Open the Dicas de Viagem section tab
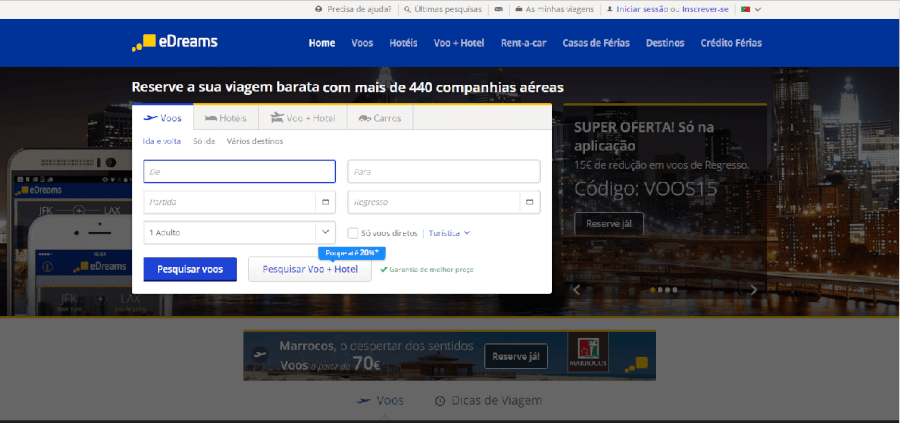 [488, 401]
